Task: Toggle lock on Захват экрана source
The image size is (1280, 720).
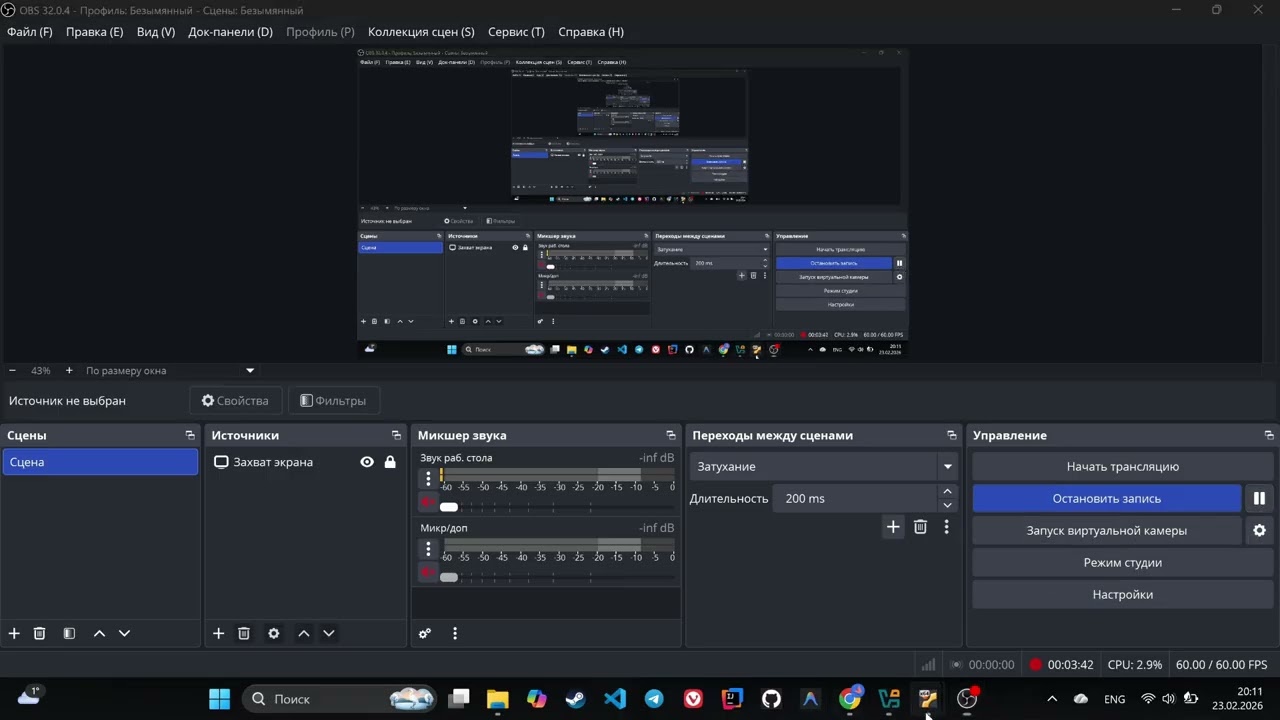Action: [x=390, y=462]
